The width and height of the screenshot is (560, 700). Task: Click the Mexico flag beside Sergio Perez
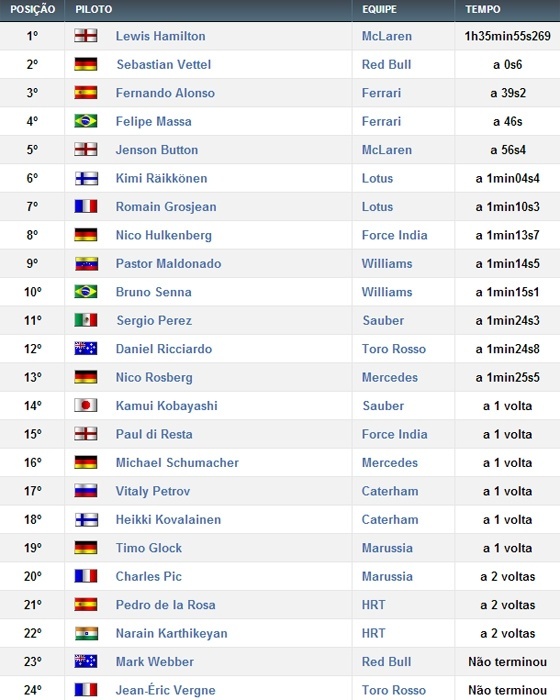point(86,320)
